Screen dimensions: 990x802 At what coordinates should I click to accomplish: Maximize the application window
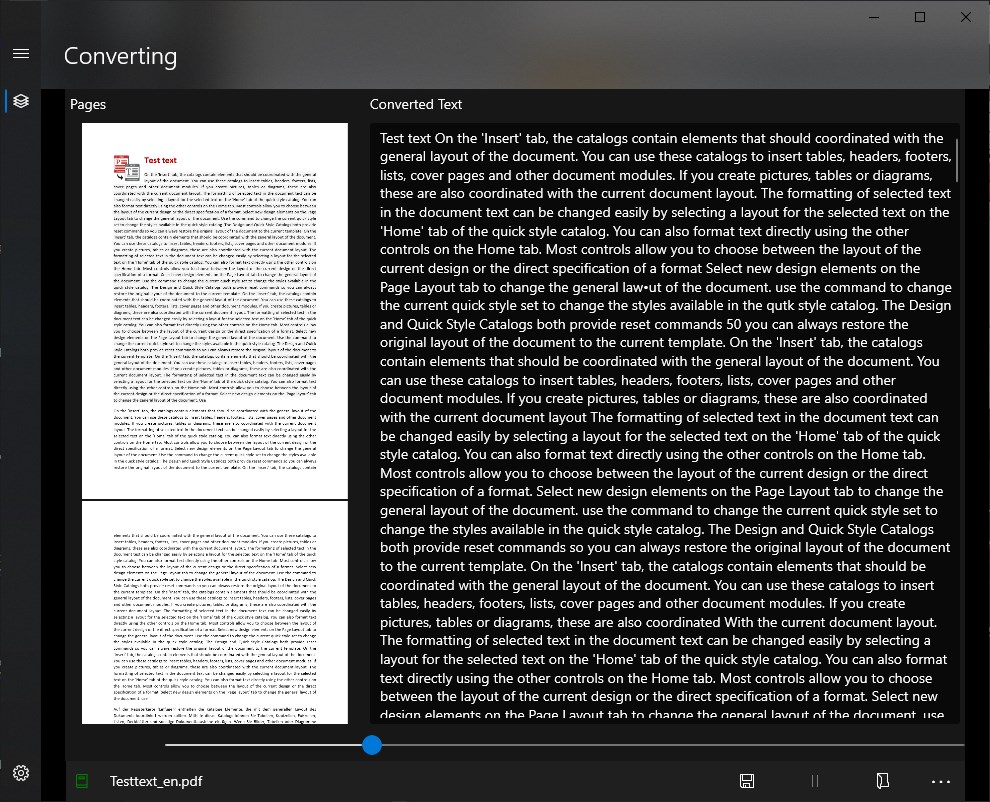pos(920,17)
